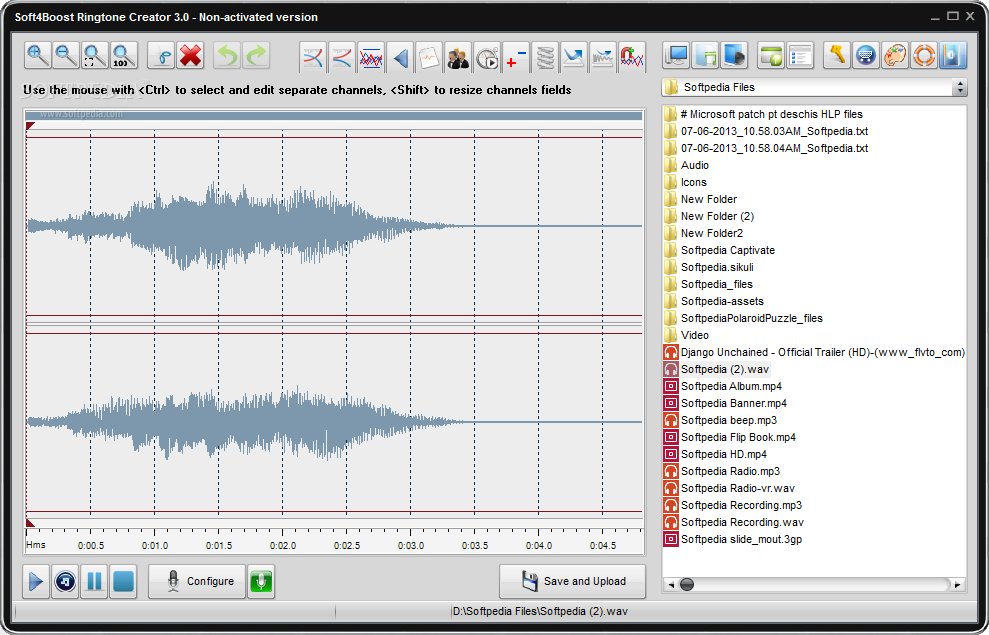Click the zoom in magnifier icon

(38, 55)
